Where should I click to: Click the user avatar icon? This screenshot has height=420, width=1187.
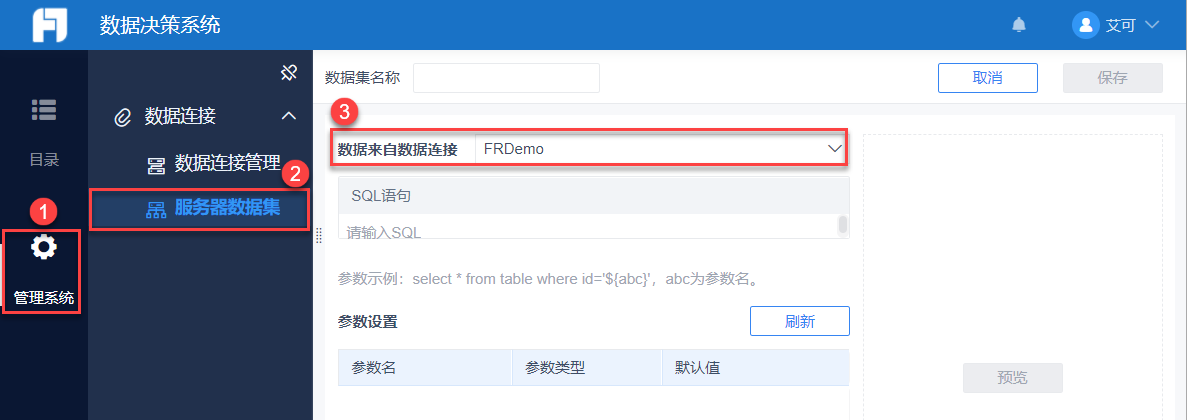1085,25
